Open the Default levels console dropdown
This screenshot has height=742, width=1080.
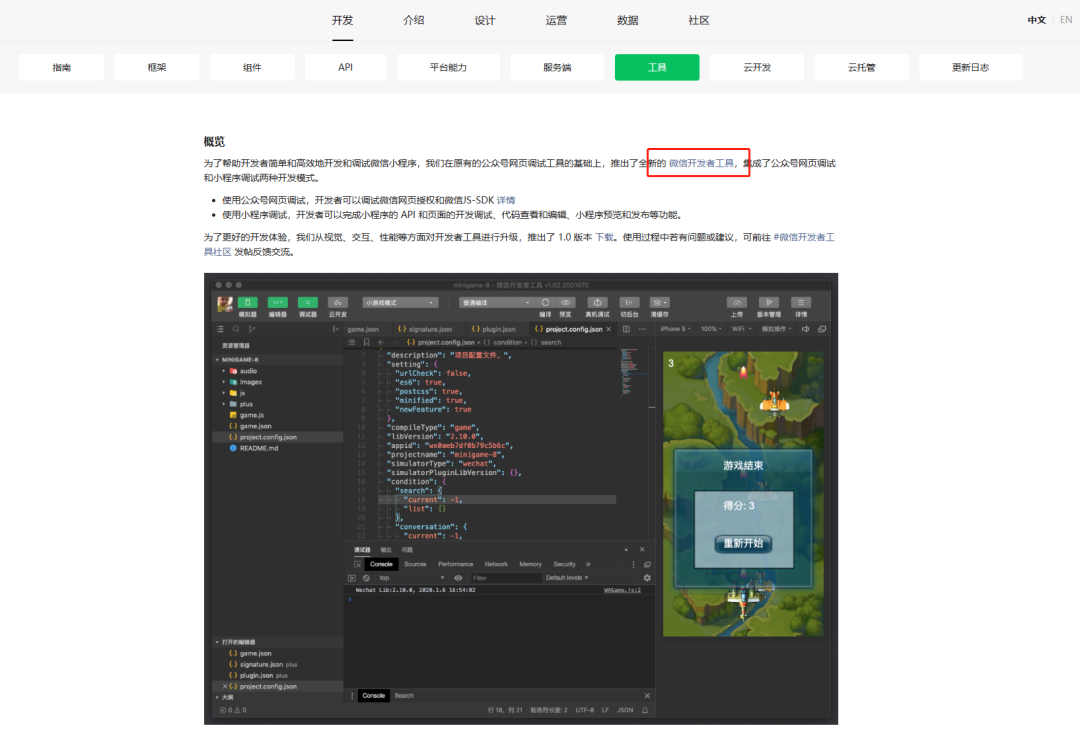coord(566,577)
